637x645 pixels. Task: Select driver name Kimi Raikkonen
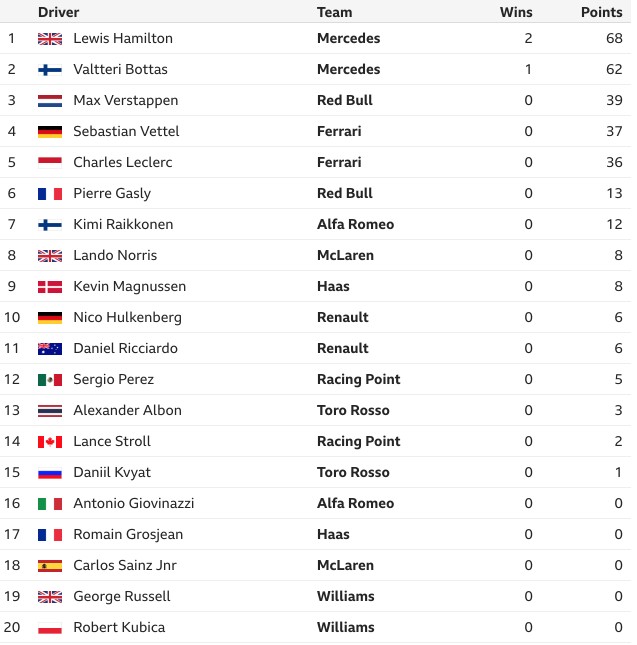click(x=123, y=224)
